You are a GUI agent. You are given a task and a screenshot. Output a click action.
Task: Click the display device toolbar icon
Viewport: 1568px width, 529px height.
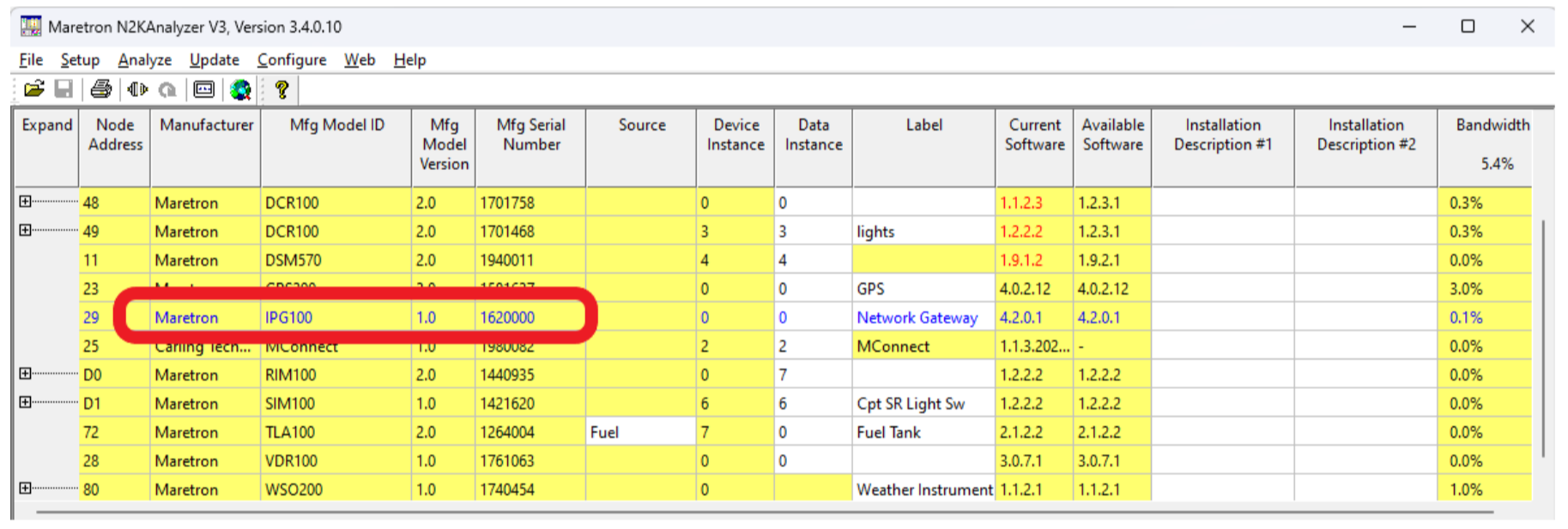point(204,88)
